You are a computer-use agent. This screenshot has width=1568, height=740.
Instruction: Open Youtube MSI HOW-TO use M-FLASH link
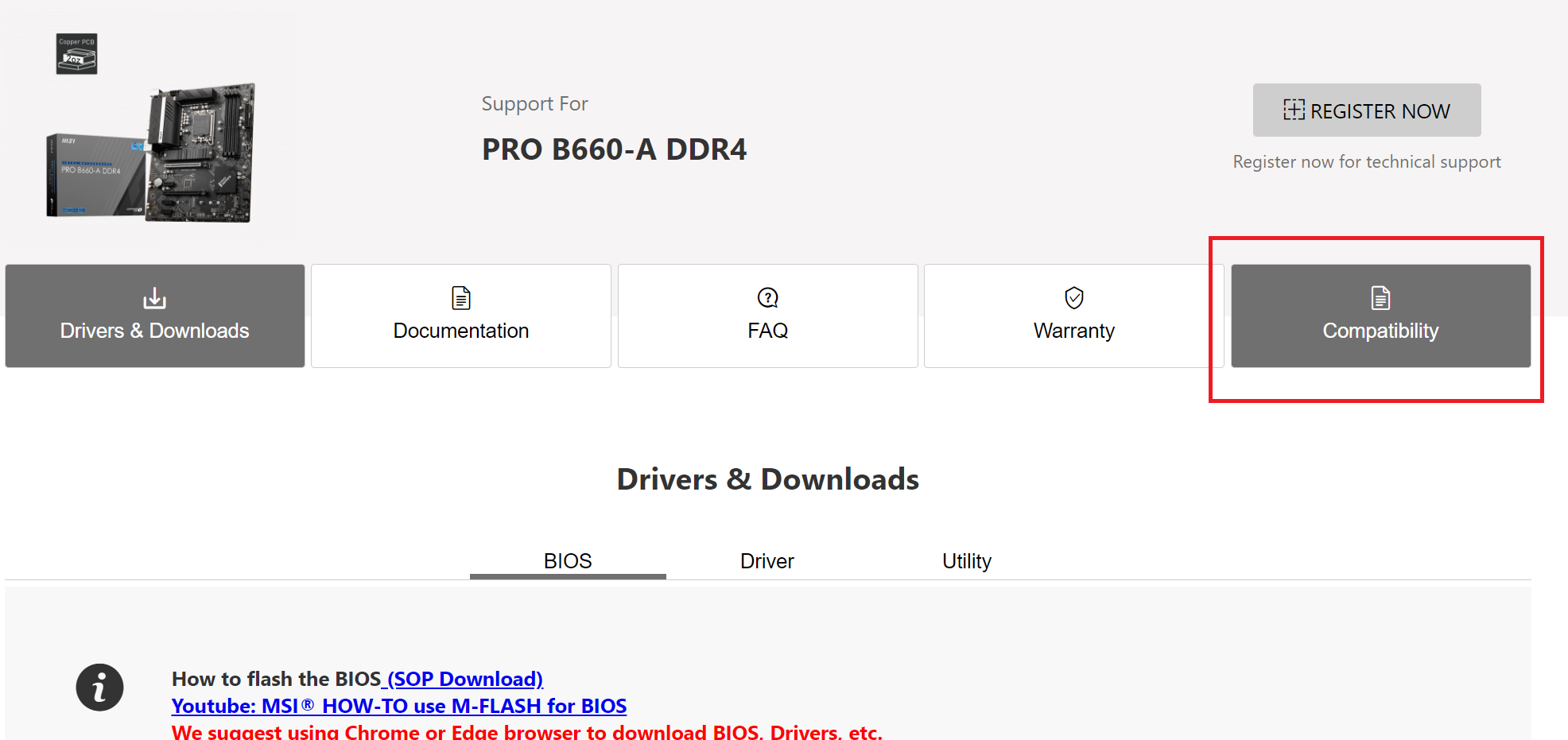(x=399, y=706)
